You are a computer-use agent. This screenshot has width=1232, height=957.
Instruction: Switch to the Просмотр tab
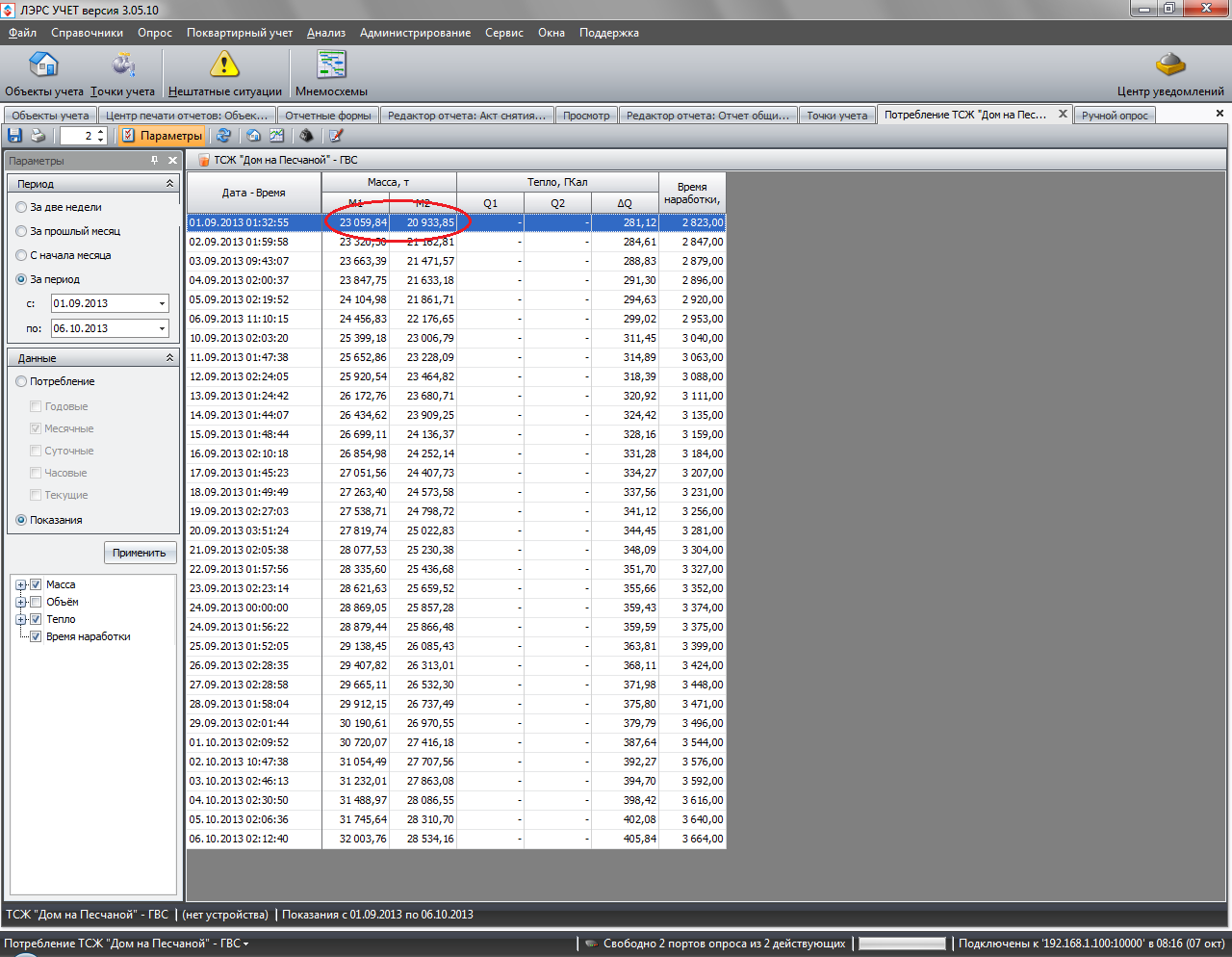586,116
